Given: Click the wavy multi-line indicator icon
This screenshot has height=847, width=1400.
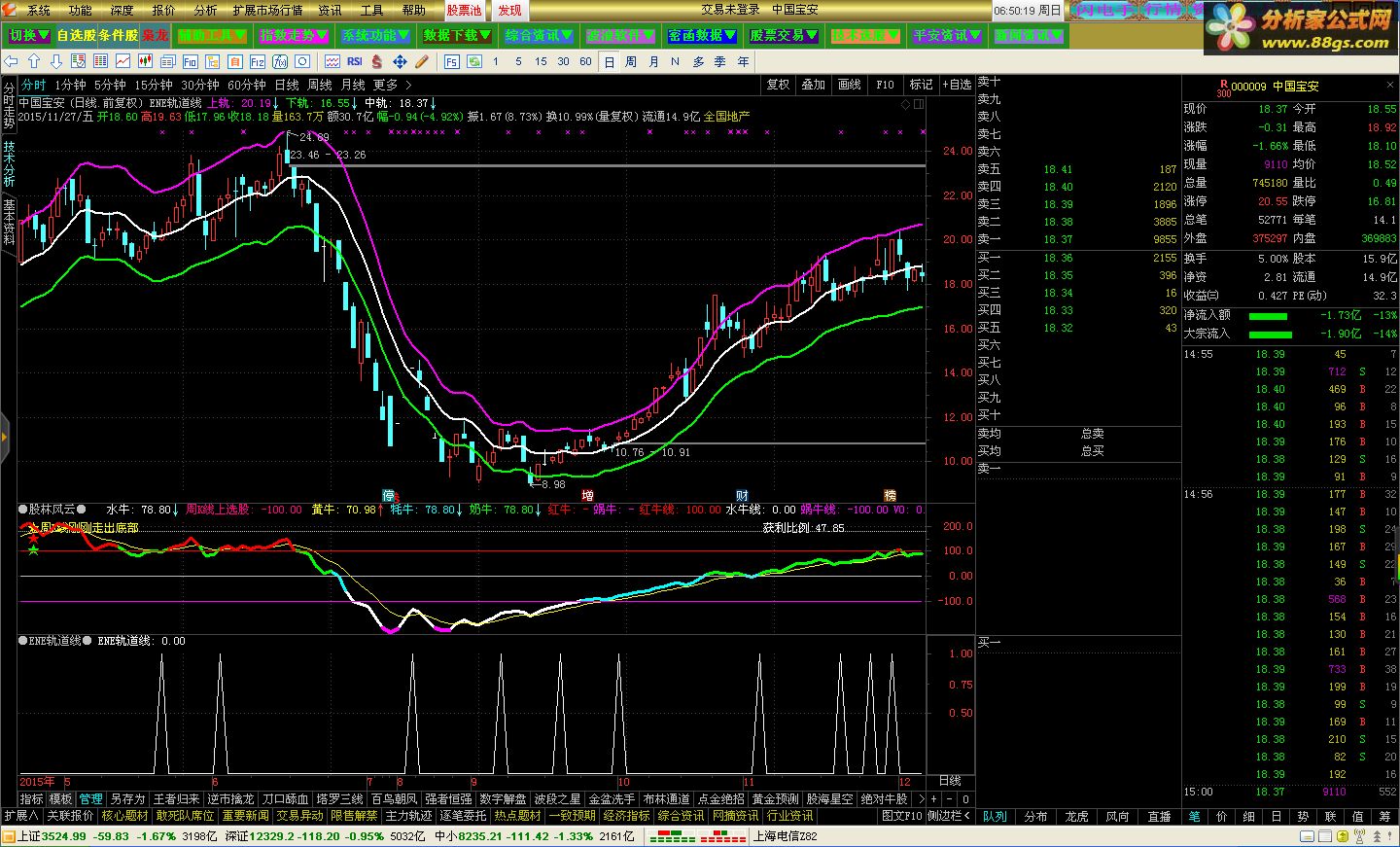Looking at the screenshot, I should [x=332, y=61].
